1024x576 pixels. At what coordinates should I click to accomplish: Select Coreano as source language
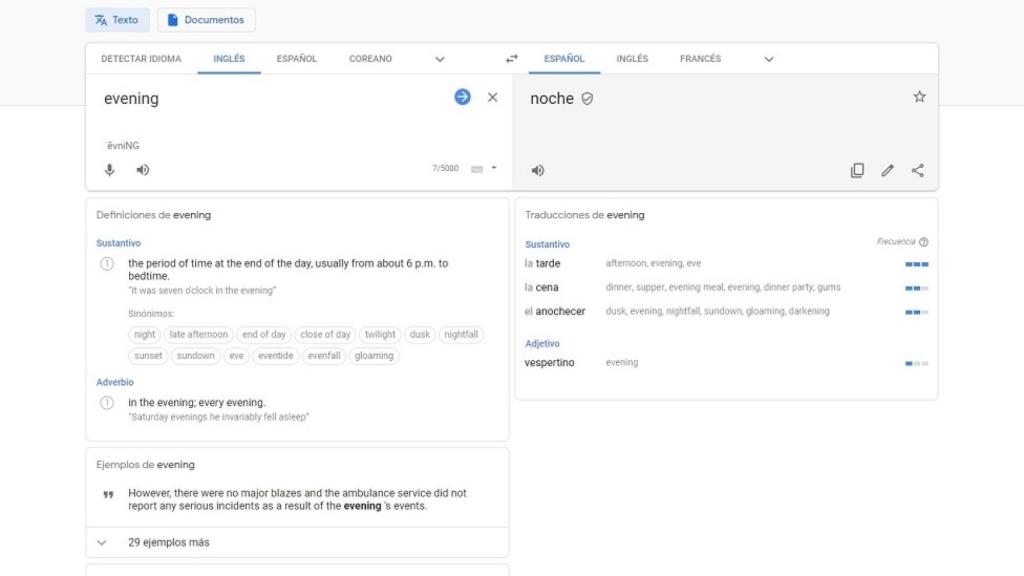coord(369,59)
